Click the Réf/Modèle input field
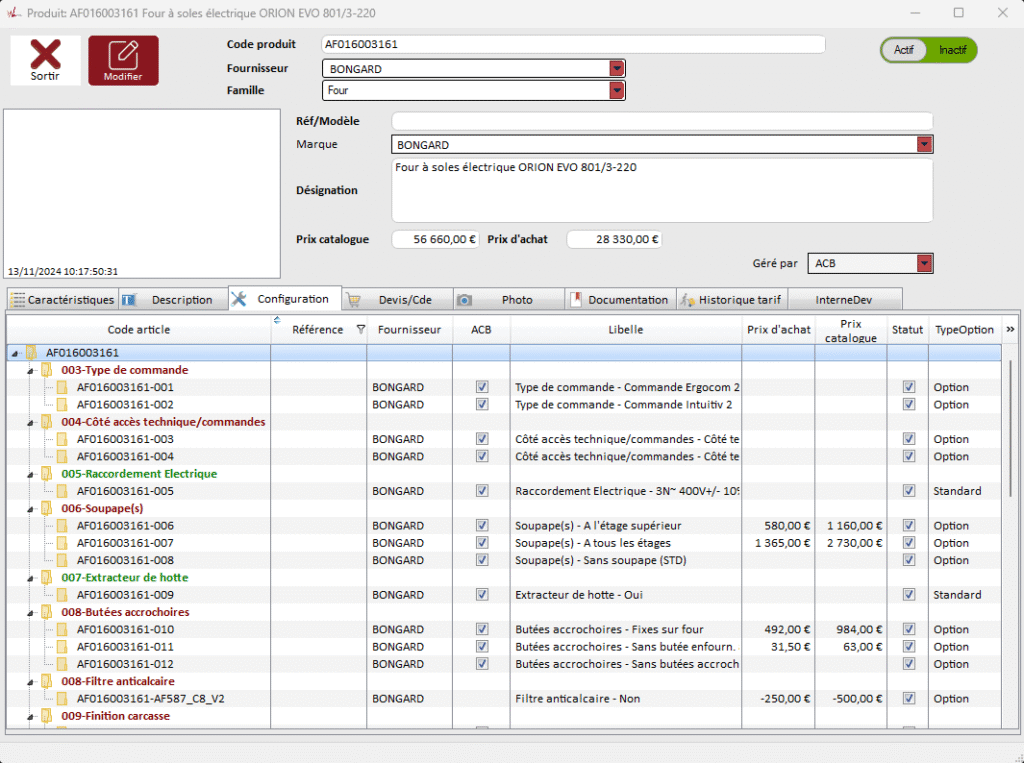 pyautogui.click(x=661, y=121)
